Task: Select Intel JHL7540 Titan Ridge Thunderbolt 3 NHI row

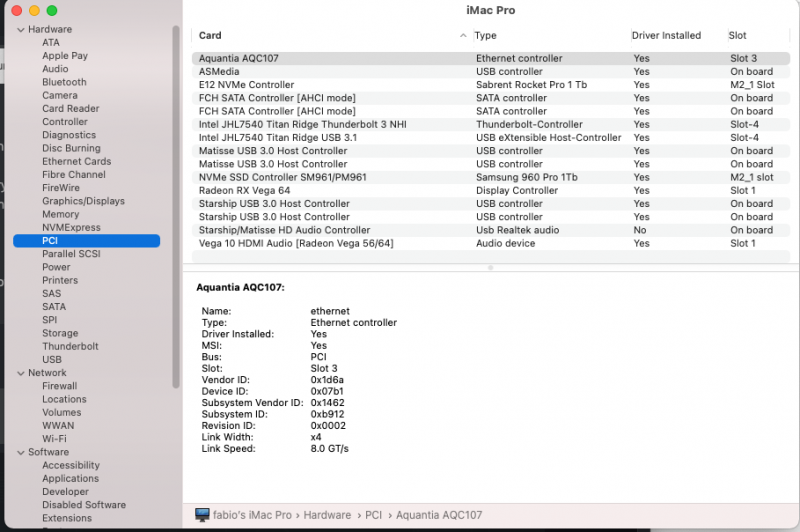Action: click(x=491, y=124)
